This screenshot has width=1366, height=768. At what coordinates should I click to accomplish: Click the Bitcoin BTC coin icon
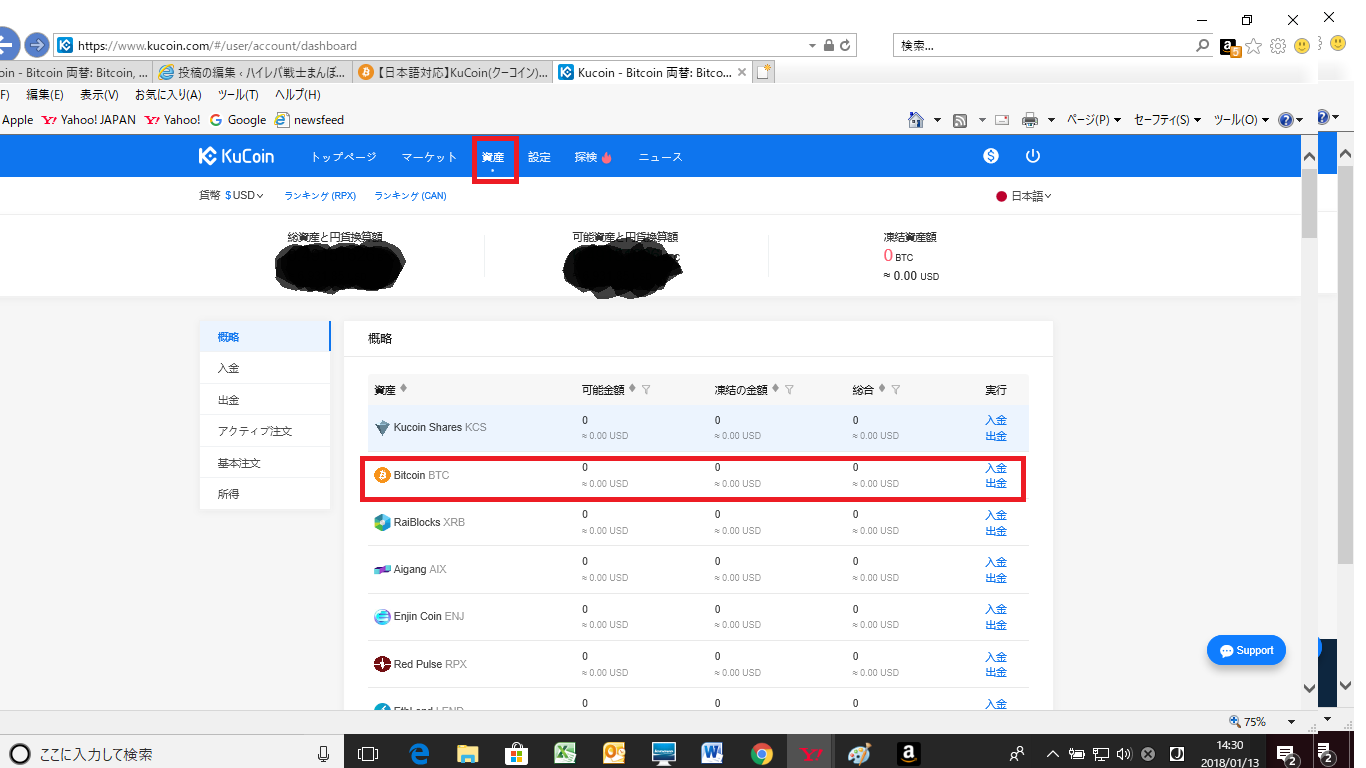pos(382,475)
